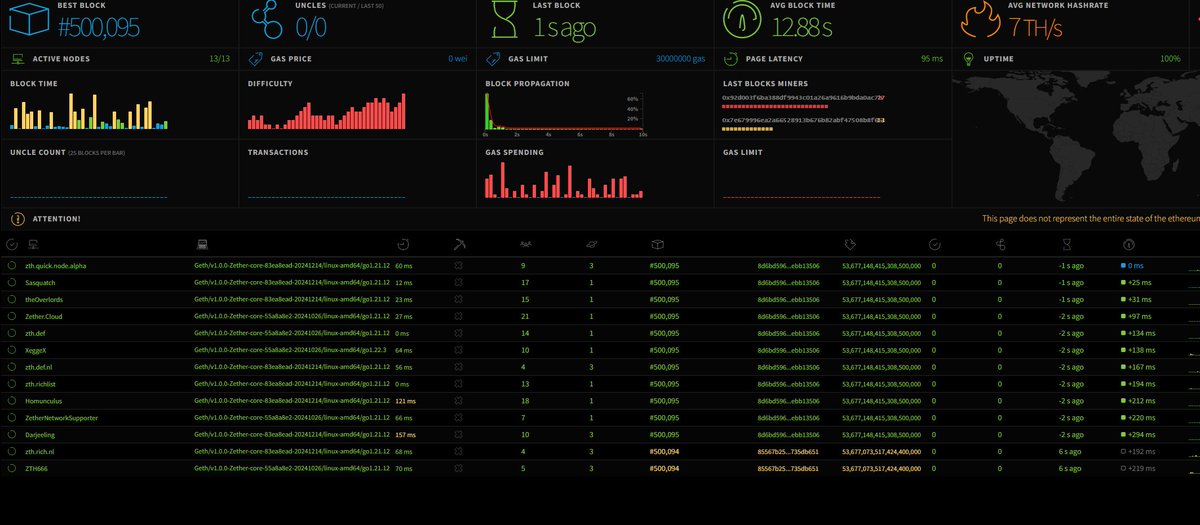Pin the zth.quick.node.alpha node
The width and height of the screenshot is (1200, 525).
tap(12, 266)
